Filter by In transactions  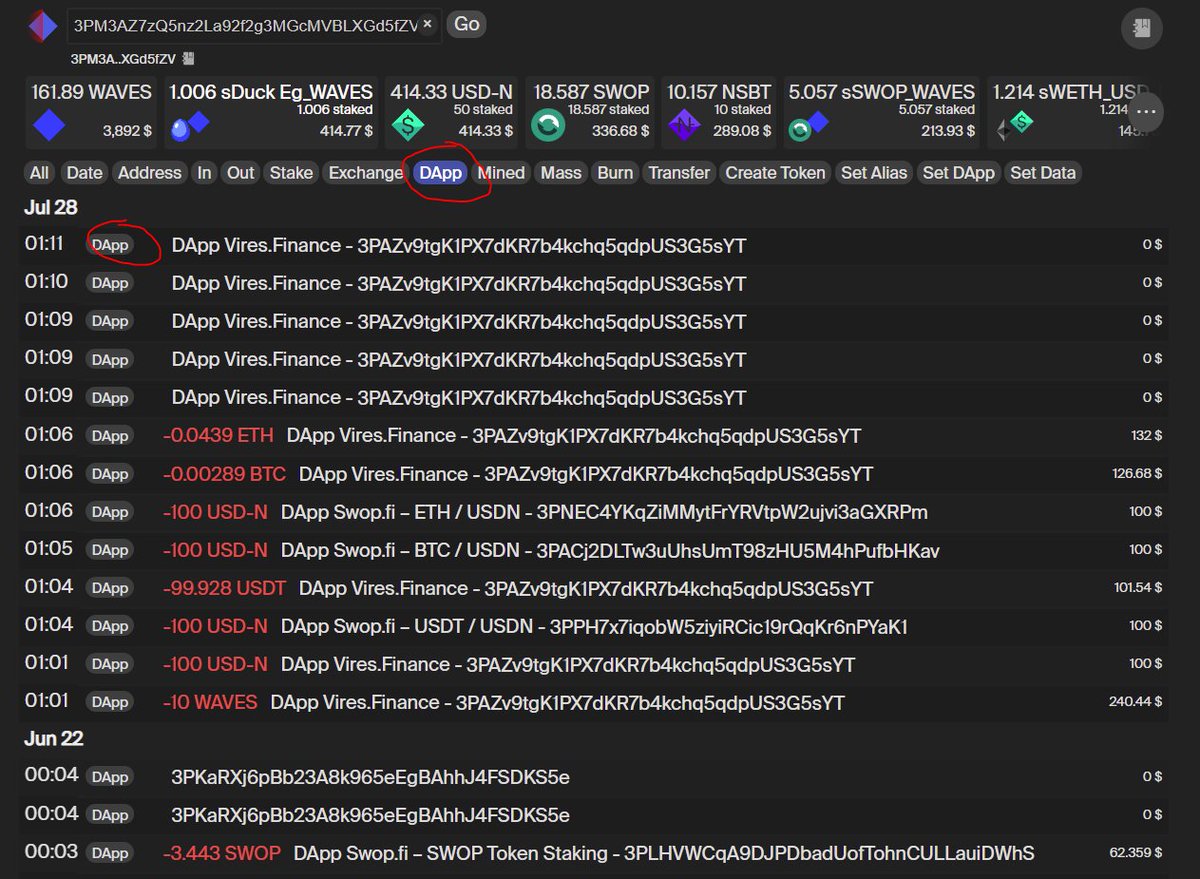[x=204, y=173]
